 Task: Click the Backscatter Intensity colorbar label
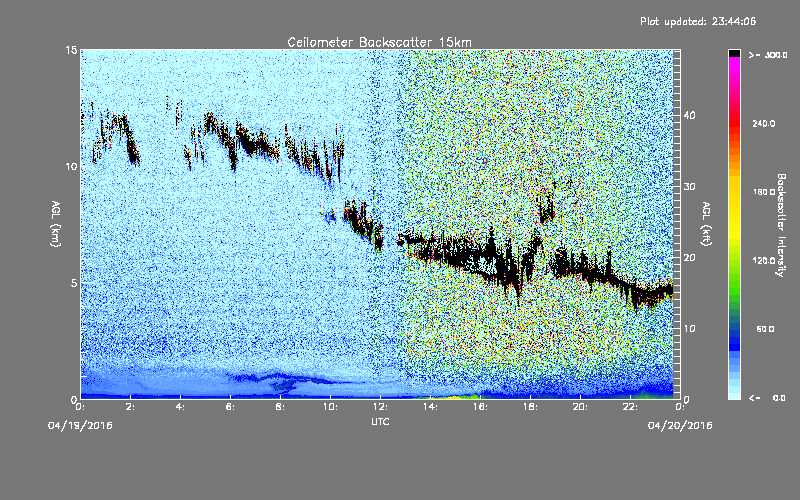tap(781, 225)
